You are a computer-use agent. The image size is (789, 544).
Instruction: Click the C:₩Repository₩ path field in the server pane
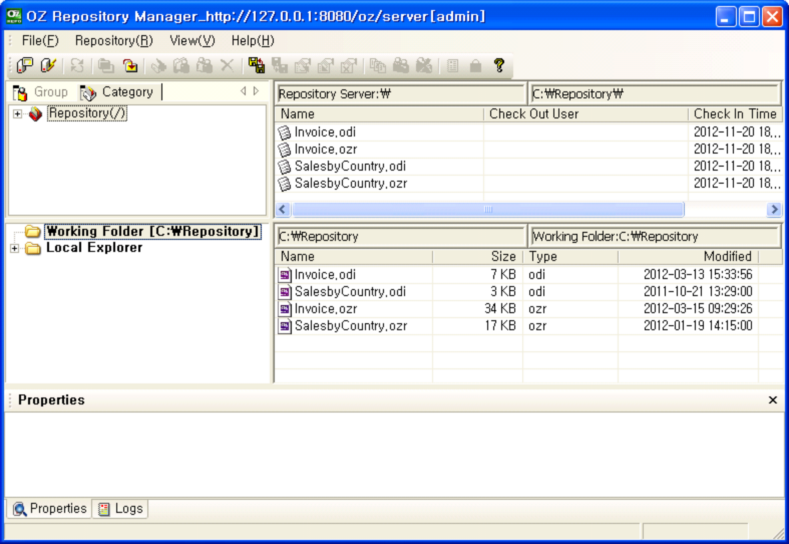pos(655,94)
